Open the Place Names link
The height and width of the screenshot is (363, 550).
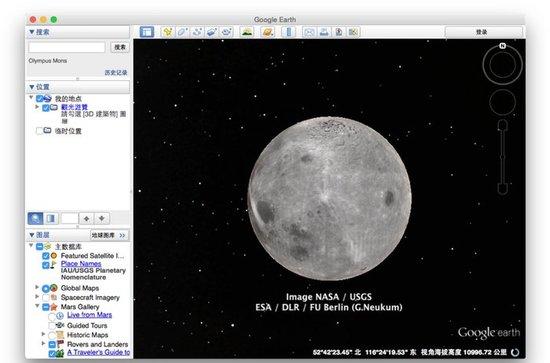[81, 263]
